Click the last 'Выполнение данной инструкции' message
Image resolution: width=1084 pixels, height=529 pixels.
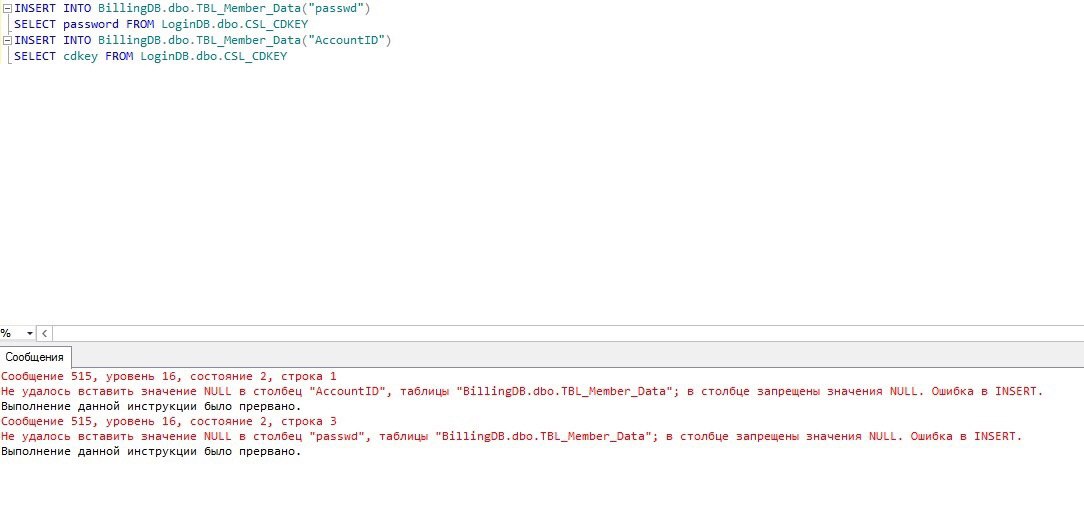[151, 452]
